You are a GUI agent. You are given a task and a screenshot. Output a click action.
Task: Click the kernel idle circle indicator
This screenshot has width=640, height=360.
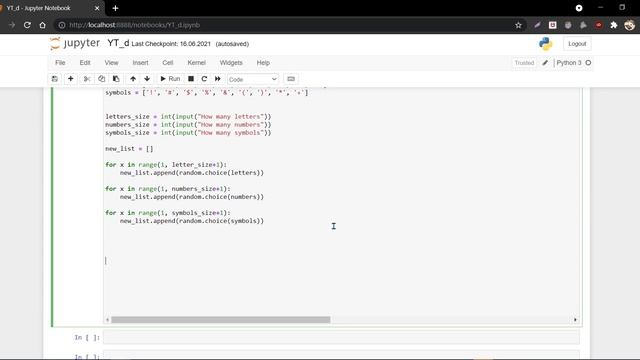coord(588,63)
